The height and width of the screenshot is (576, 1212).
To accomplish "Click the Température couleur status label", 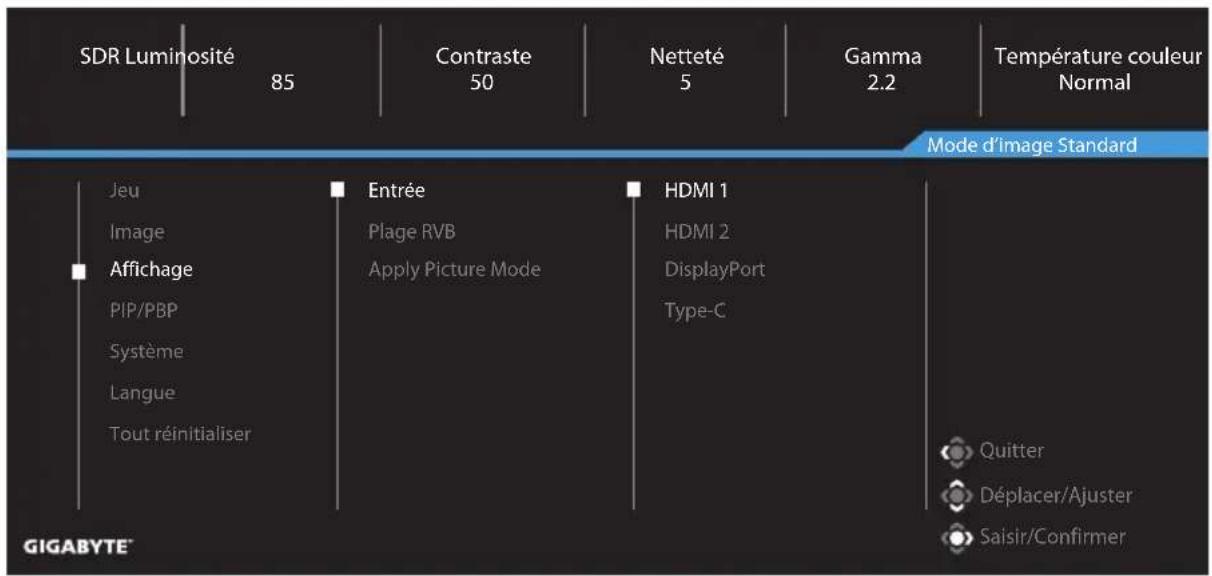I will tap(1098, 57).
